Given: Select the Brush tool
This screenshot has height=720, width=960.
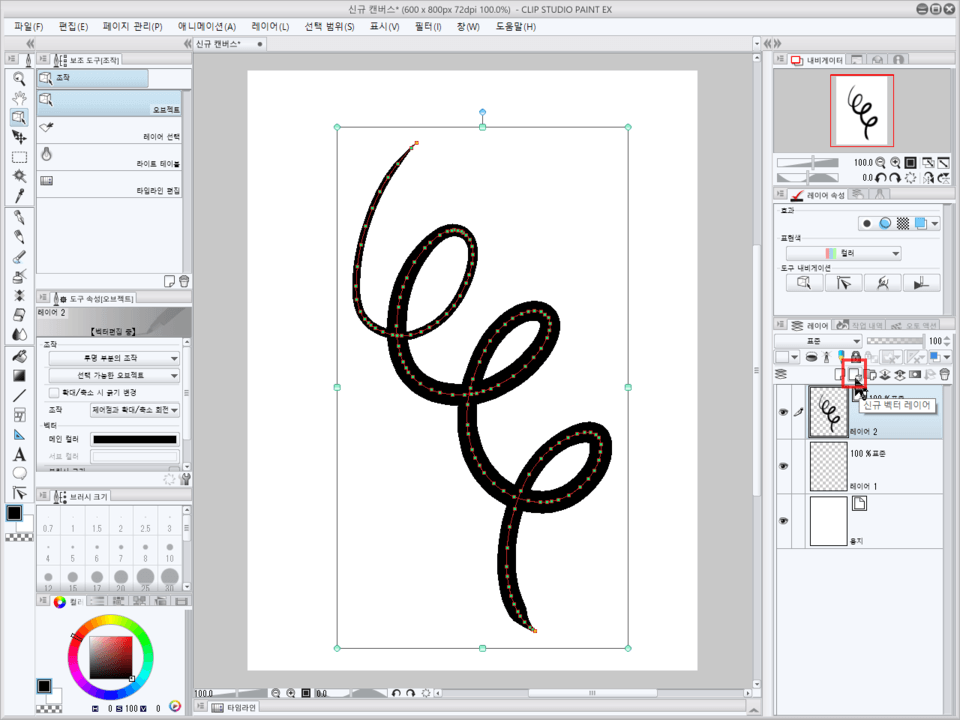Looking at the screenshot, I should point(19,257).
